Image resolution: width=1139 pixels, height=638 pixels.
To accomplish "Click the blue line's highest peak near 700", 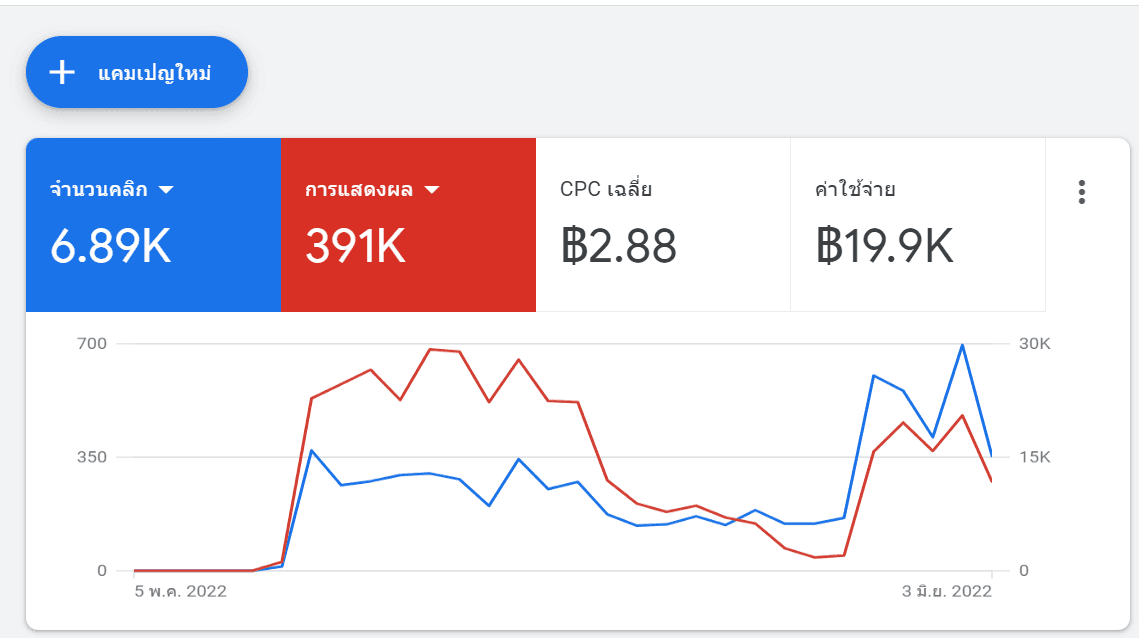I will pyautogui.click(x=962, y=345).
